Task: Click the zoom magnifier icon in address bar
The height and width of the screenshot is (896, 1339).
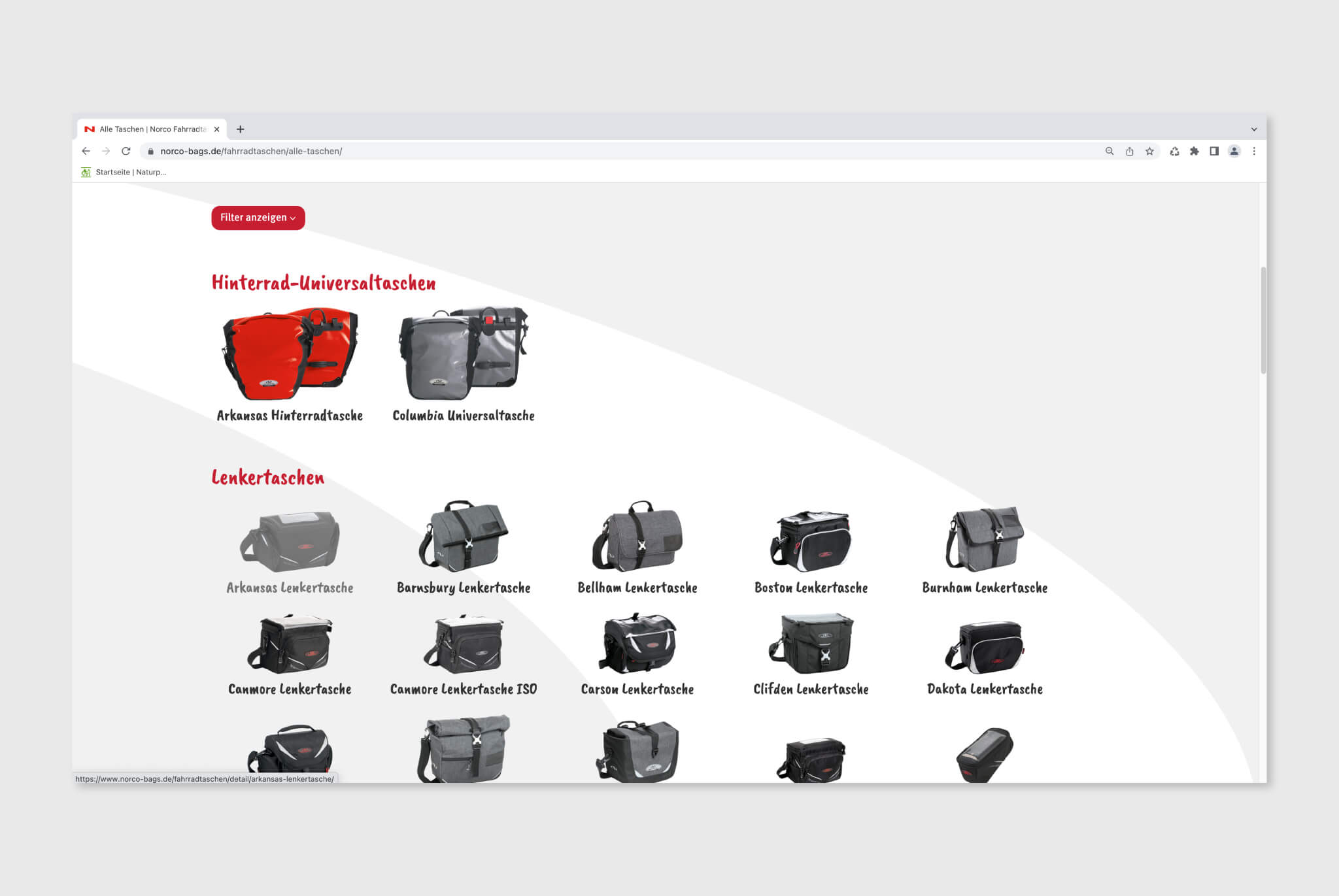Action: click(x=1110, y=151)
